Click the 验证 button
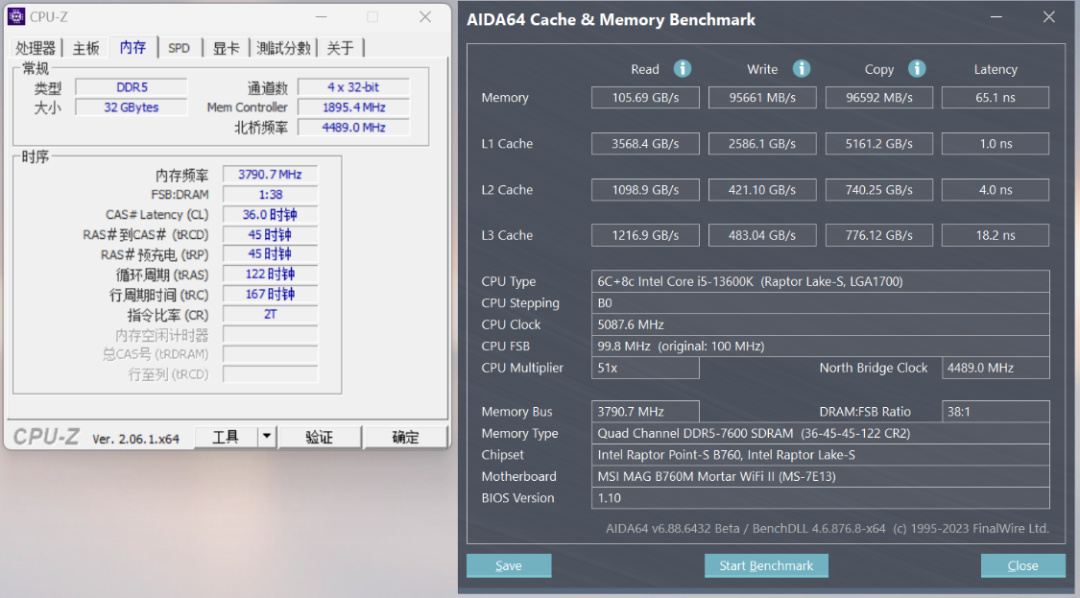1080x598 pixels. pyautogui.click(x=319, y=437)
